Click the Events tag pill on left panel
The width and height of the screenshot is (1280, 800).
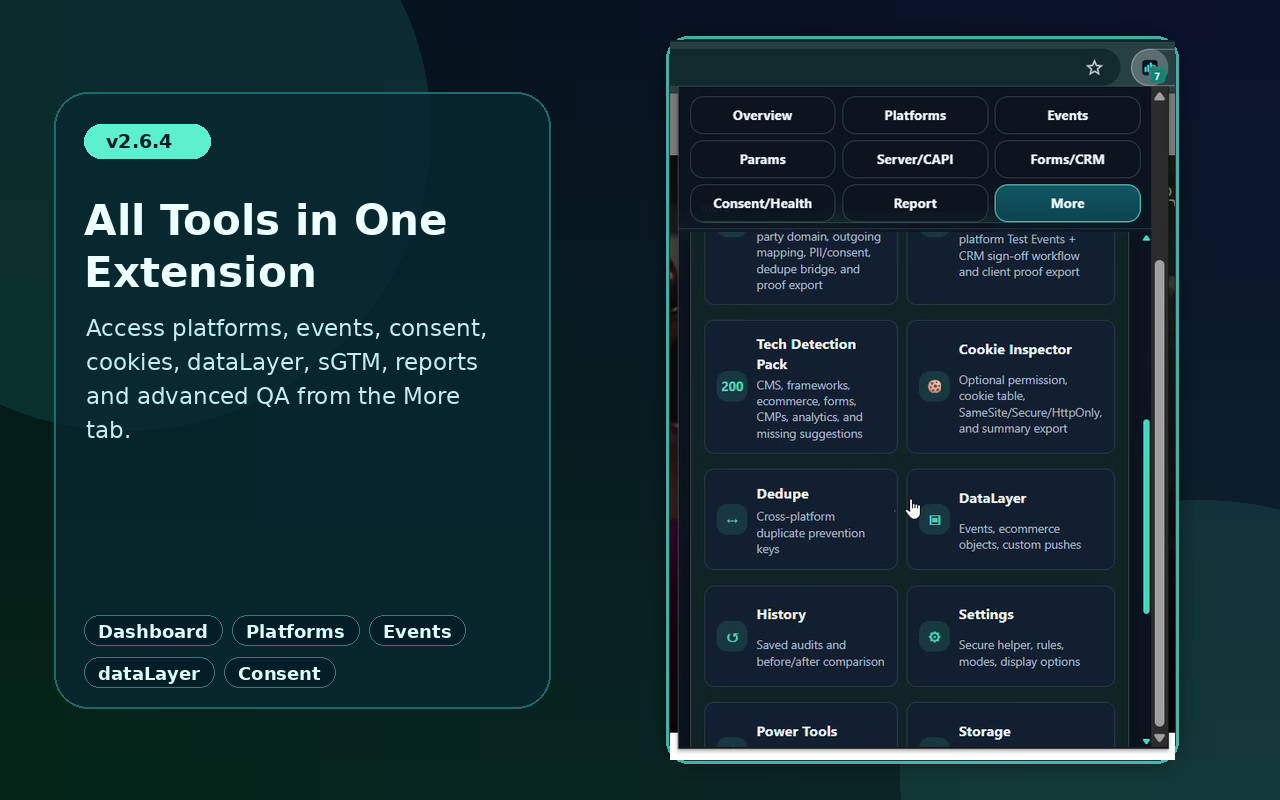[x=417, y=631]
